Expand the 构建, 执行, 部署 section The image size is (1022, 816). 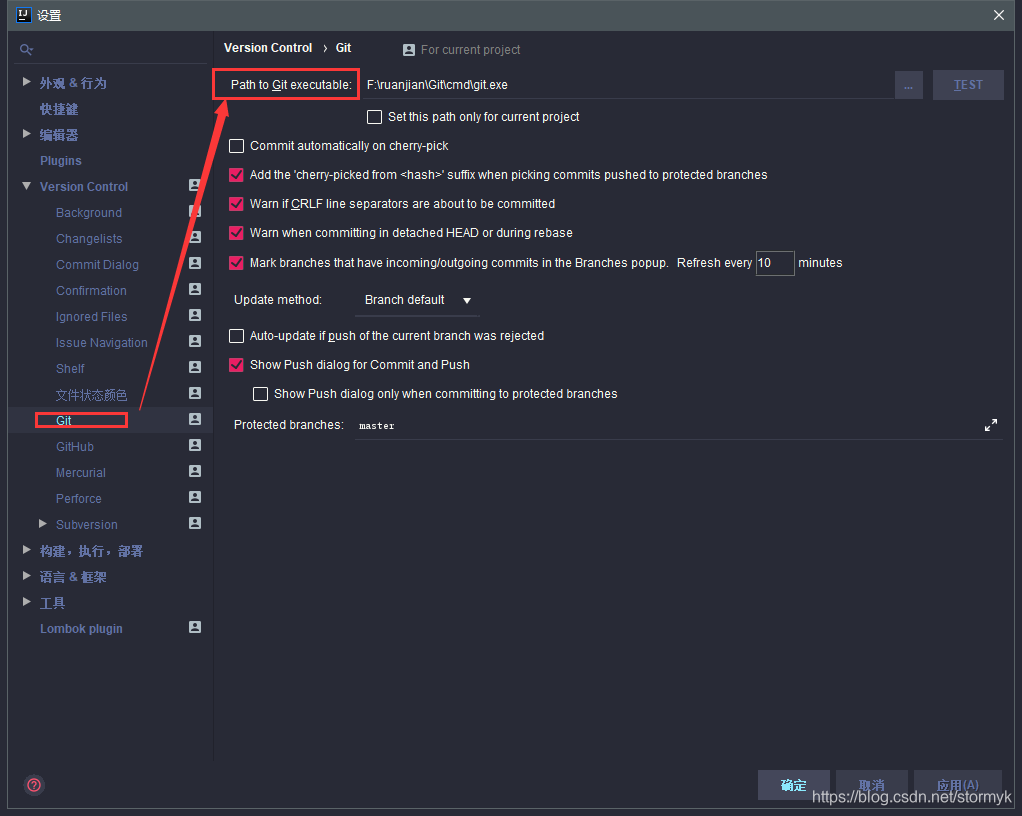click(27, 550)
